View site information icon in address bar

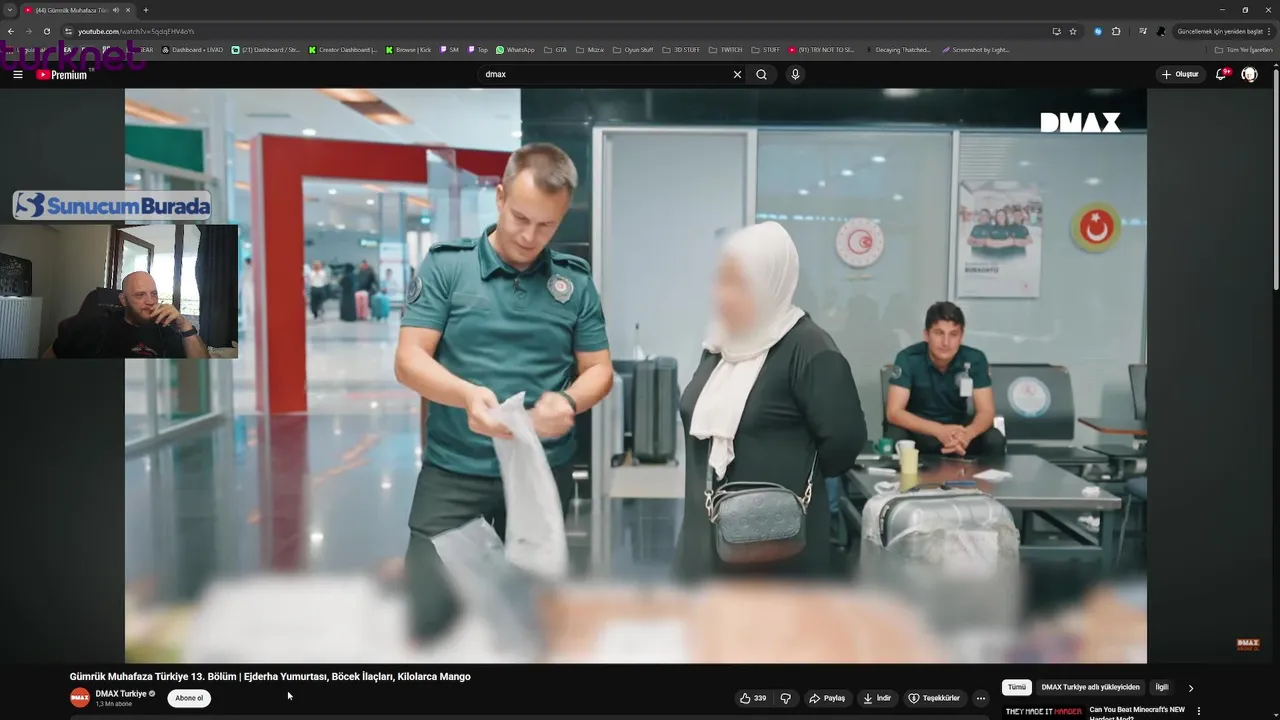(68, 31)
